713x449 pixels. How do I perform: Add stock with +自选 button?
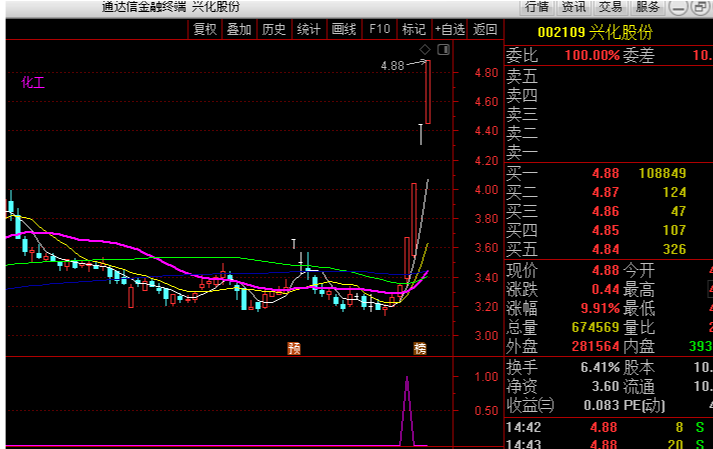(x=449, y=30)
